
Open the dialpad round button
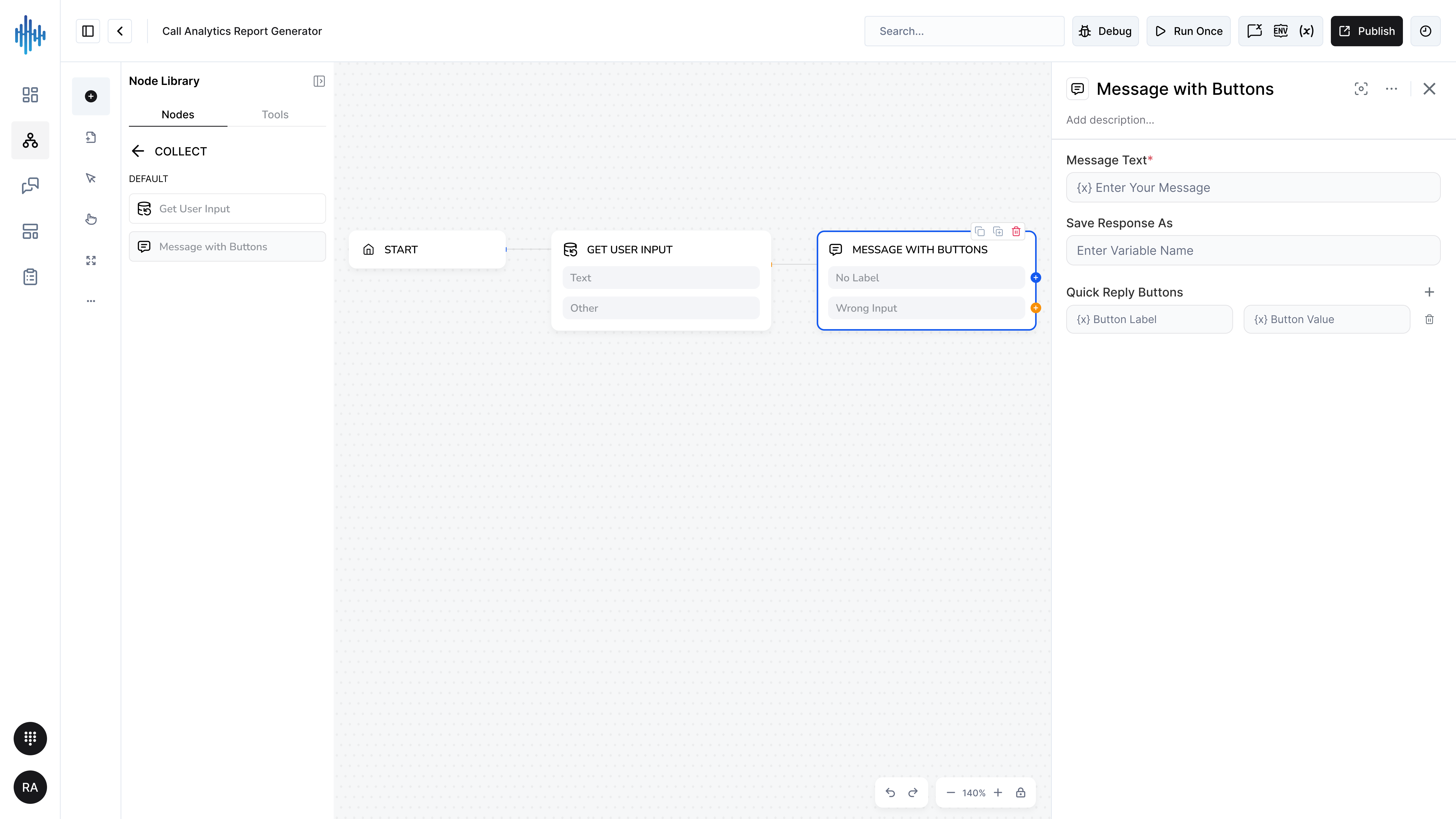30,738
